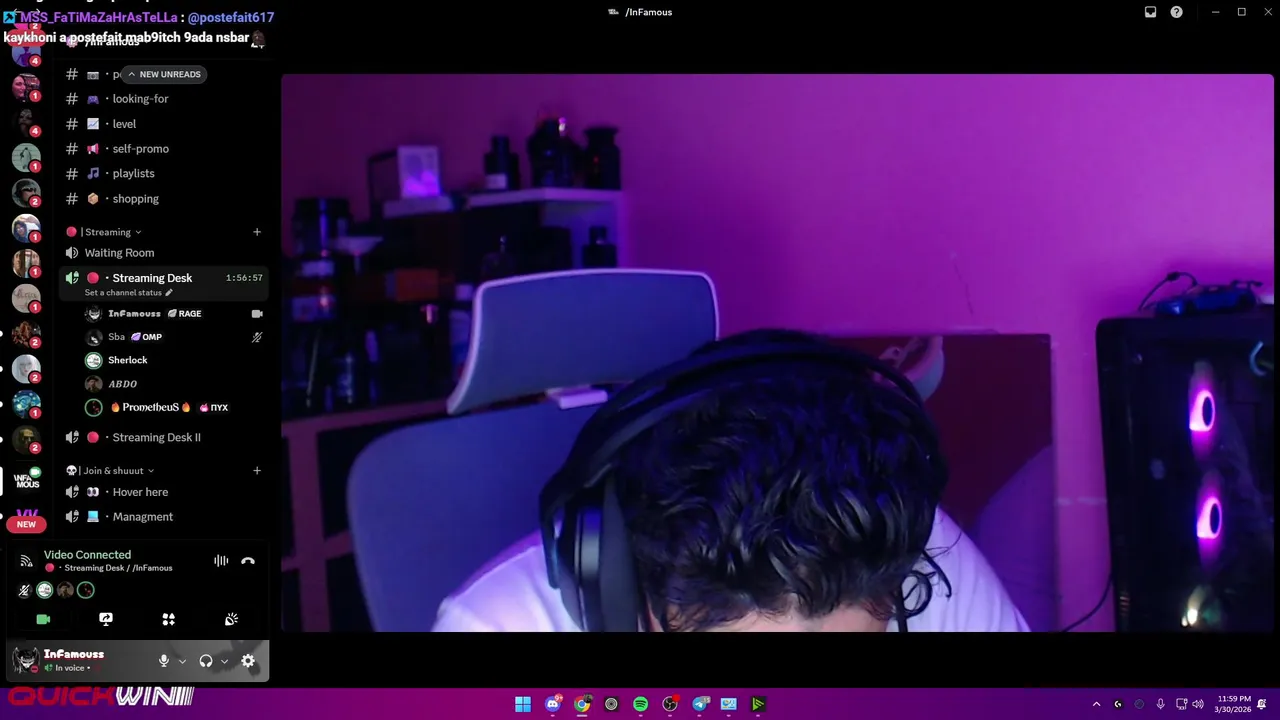Open Google Chrome from the taskbar

click(x=582, y=704)
